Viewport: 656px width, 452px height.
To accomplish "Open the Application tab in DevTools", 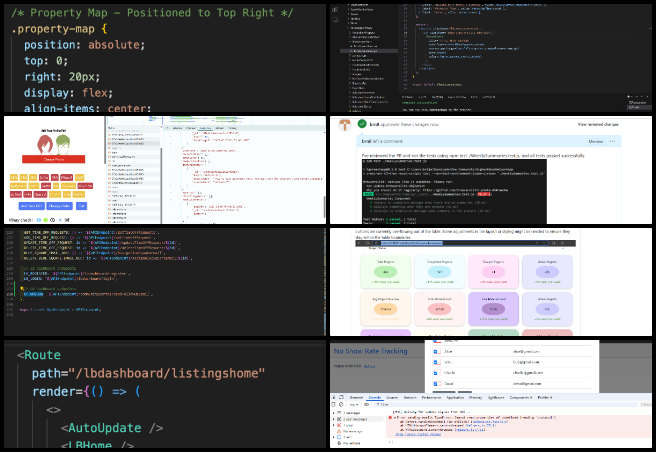I will (455, 397).
